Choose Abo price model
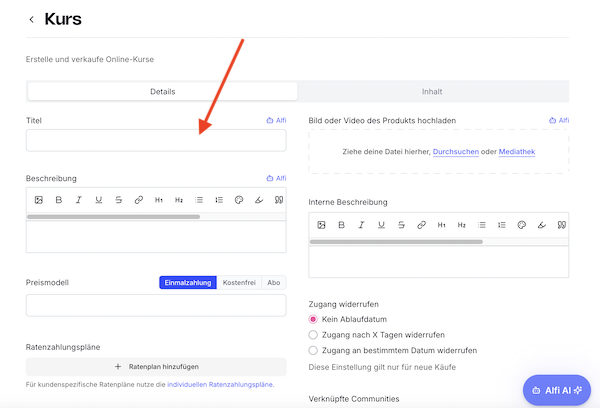The width and height of the screenshot is (600, 408). (x=274, y=282)
